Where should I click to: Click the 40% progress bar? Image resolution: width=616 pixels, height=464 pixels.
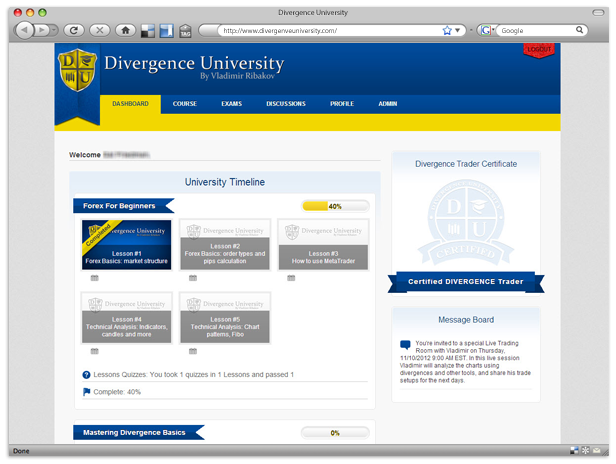click(x=335, y=206)
